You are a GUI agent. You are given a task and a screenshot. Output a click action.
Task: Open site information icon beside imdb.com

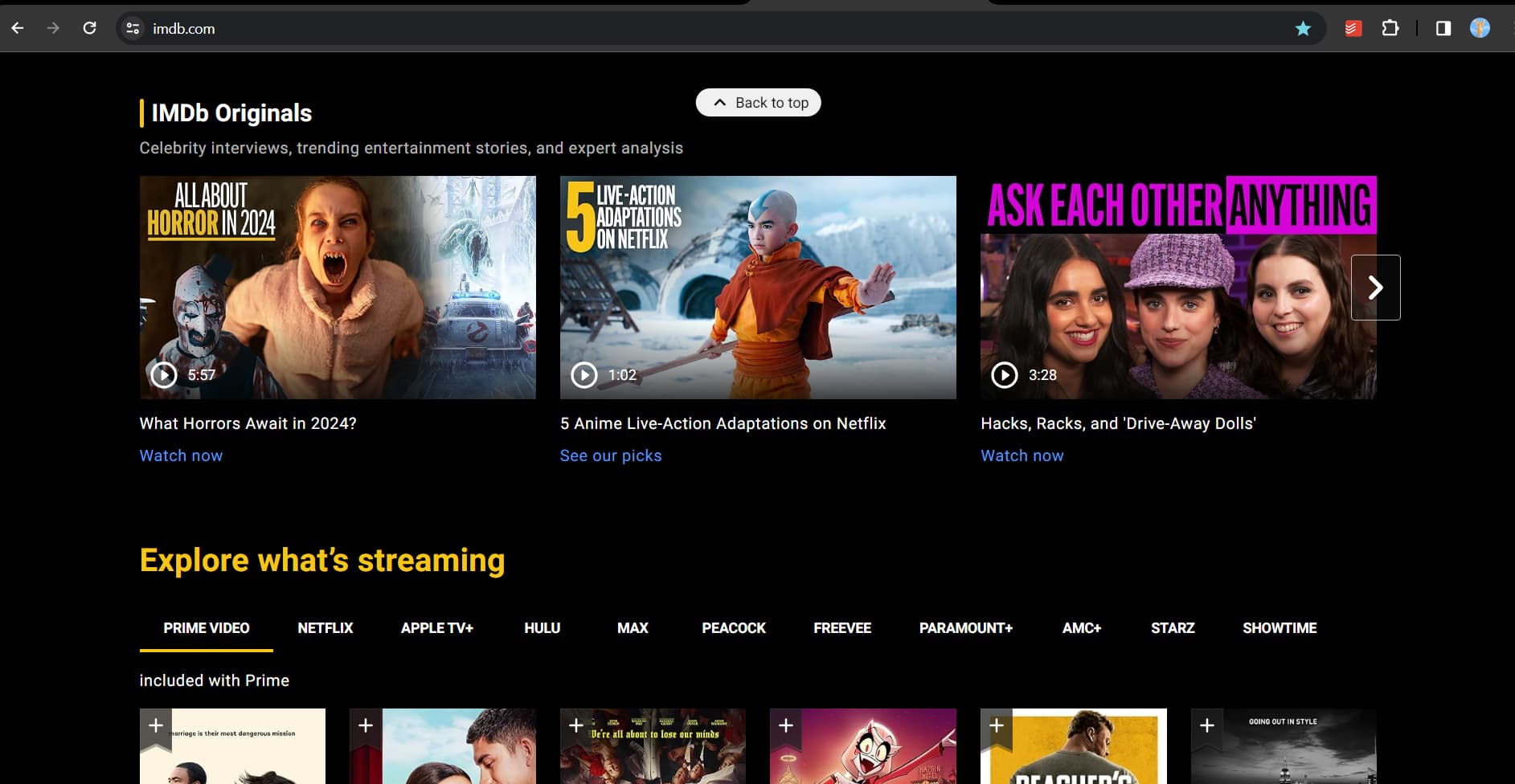(x=133, y=29)
